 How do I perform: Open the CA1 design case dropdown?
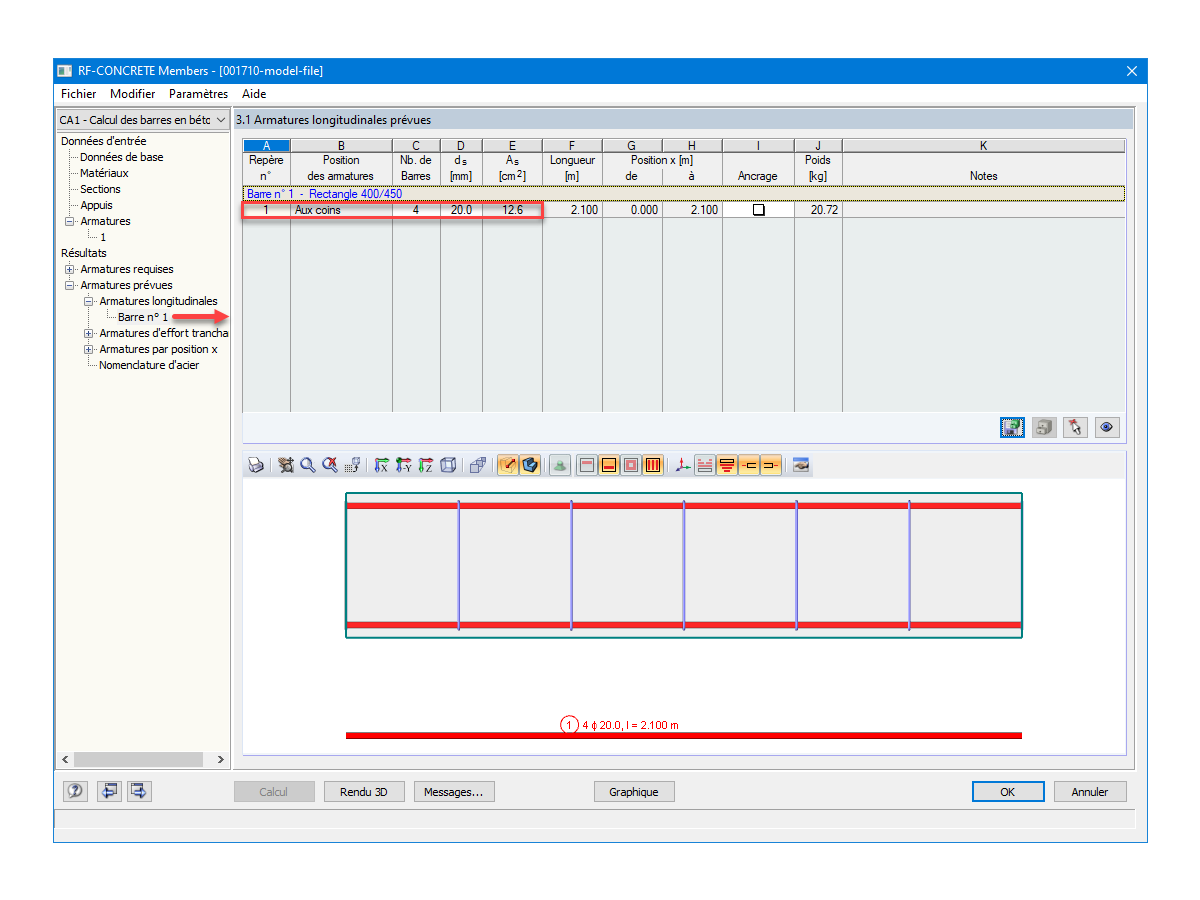pos(220,120)
